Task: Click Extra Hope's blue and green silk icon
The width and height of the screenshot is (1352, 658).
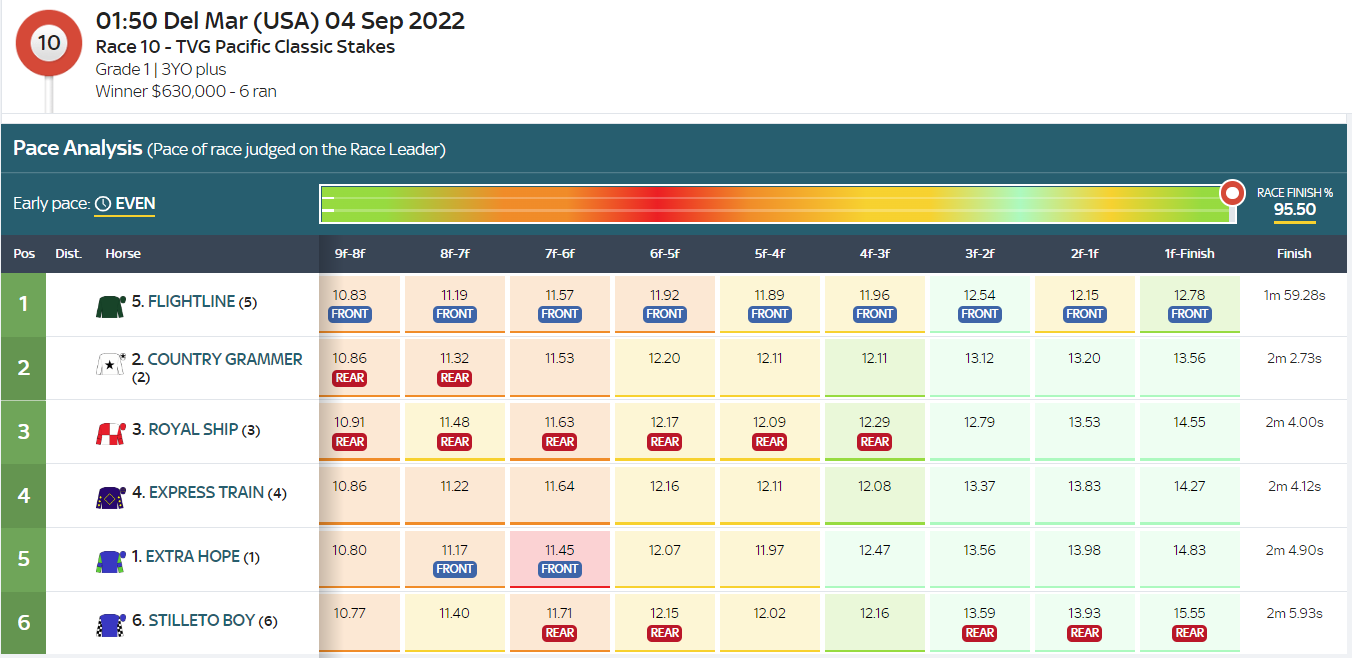Action: pos(109,558)
